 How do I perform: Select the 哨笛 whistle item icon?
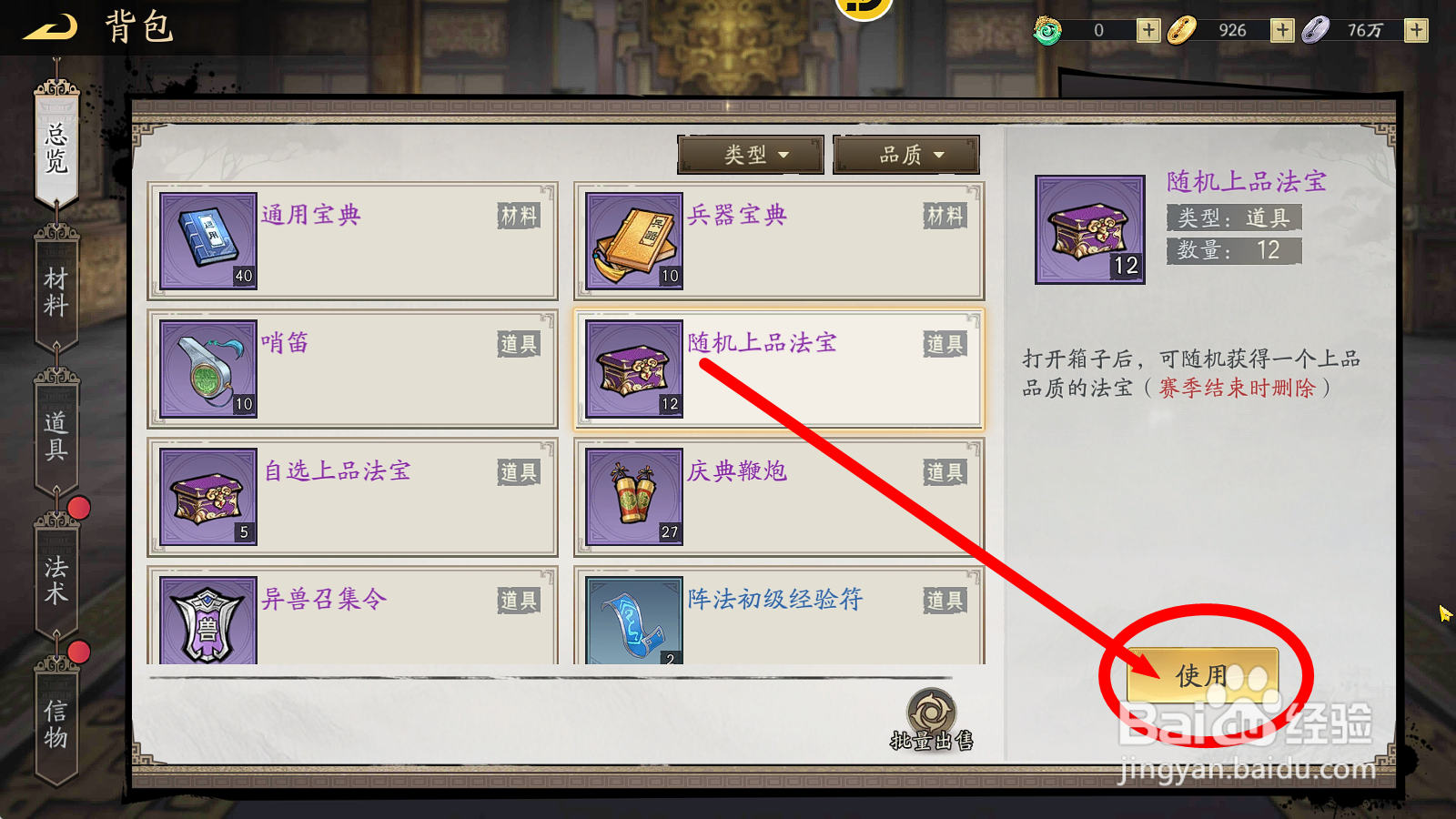pyautogui.click(x=208, y=369)
